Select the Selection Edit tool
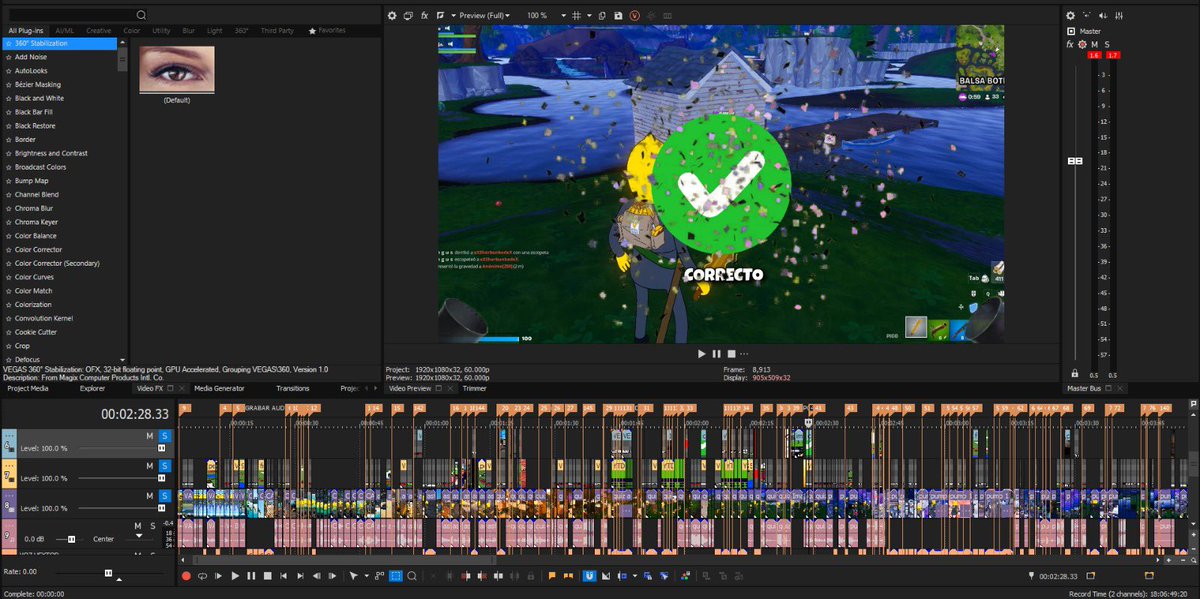This screenshot has height=599, width=1200. point(395,576)
